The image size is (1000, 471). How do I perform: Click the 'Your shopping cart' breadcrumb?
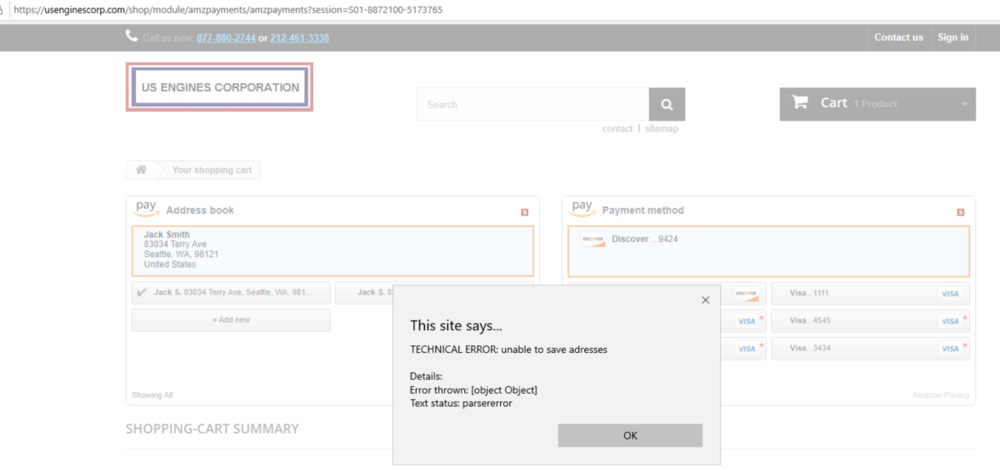click(212, 170)
